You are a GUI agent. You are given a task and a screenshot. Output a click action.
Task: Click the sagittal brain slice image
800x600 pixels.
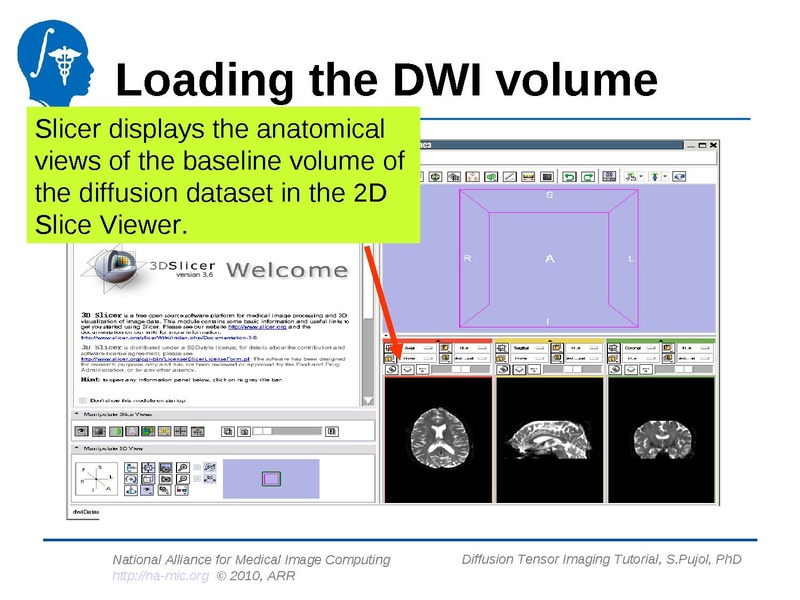click(549, 439)
